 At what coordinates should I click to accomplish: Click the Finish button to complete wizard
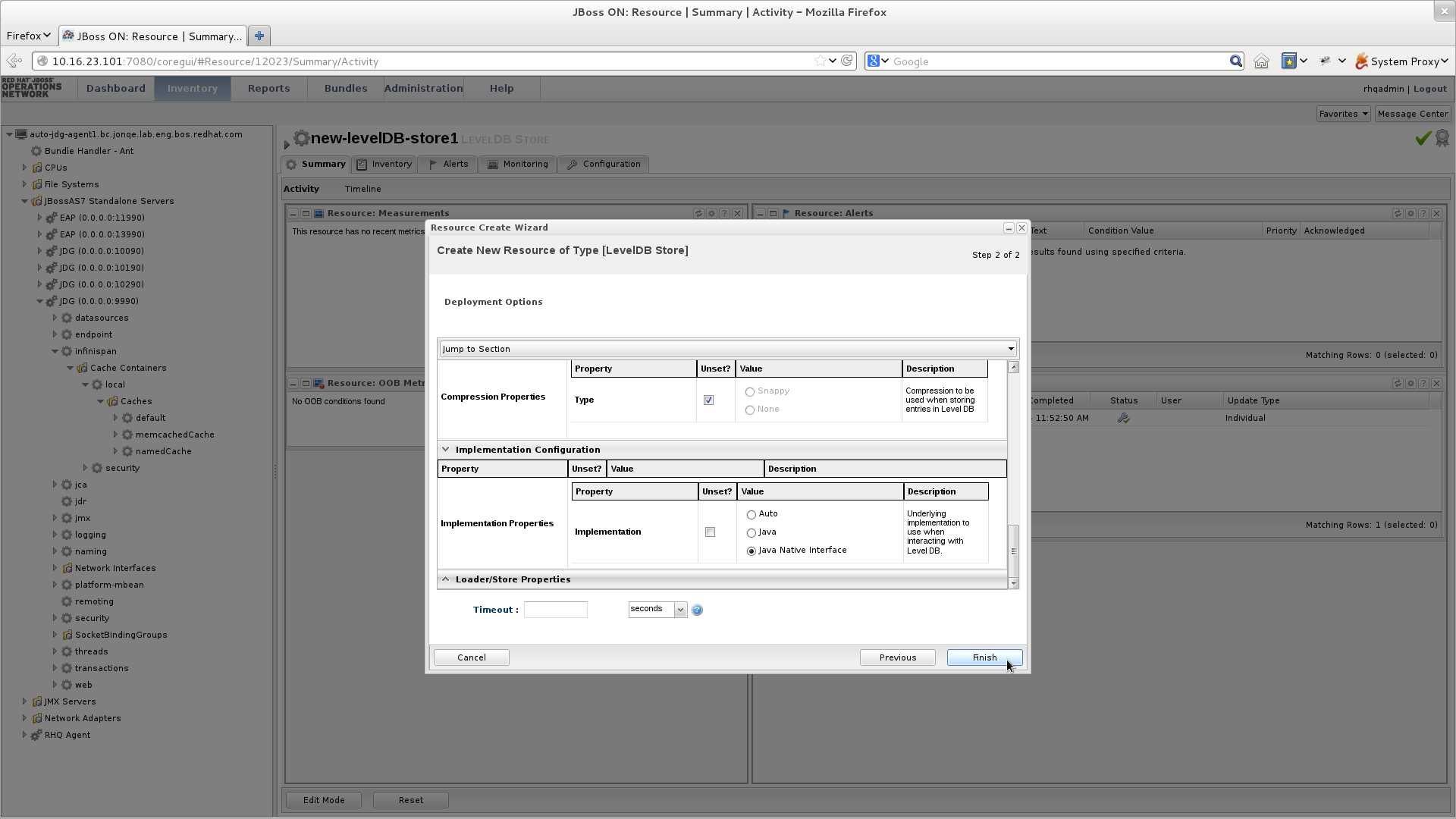pos(984,657)
